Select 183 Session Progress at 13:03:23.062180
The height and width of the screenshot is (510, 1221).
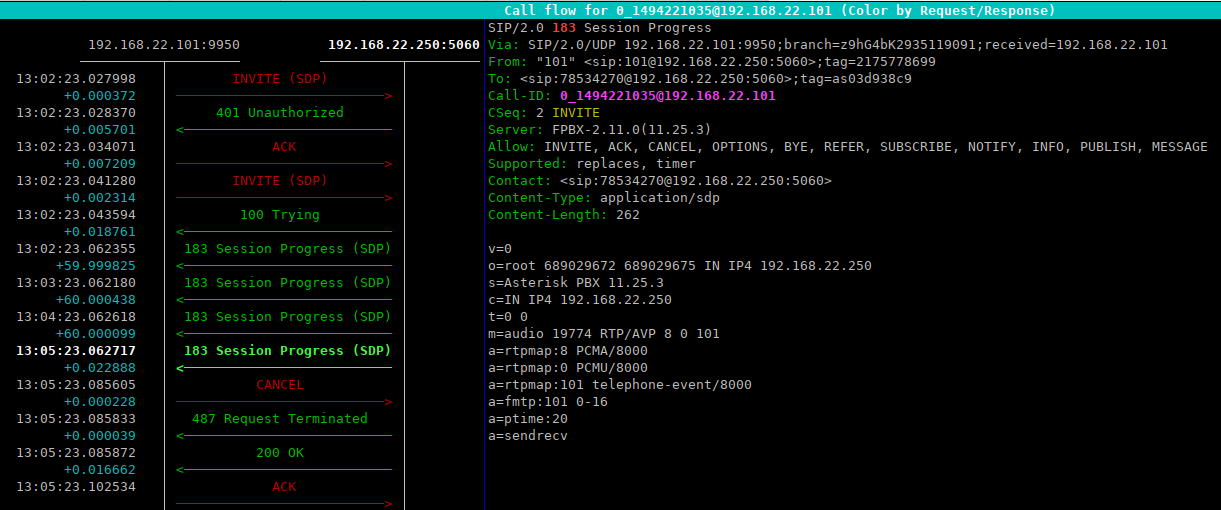pos(287,283)
